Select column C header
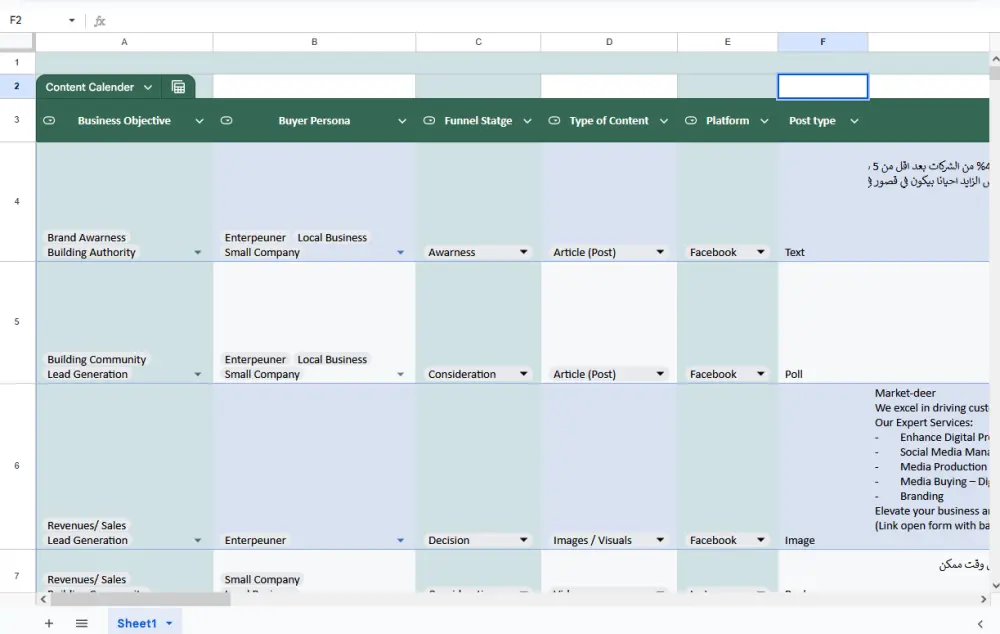The height and width of the screenshot is (634, 1000). (478, 41)
